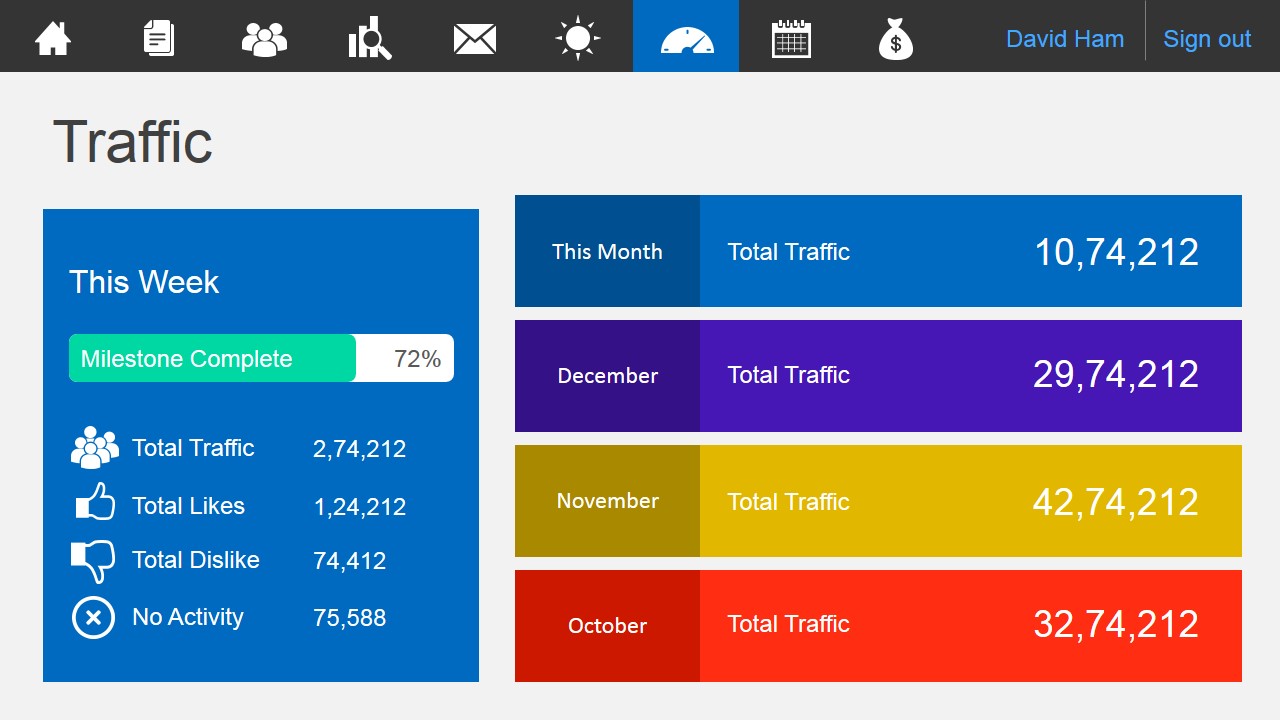Click December total 29,74,212
Image resolution: width=1280 pixels, height=720 pixels.
(1116, 374)
